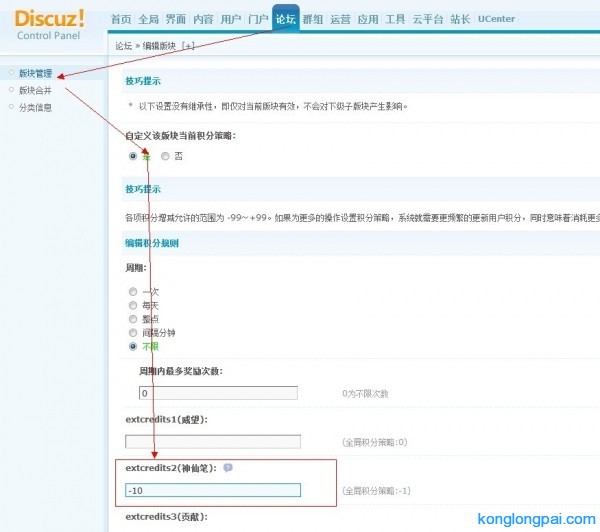Focus the 周期内最多奖励次数 input box
Viewport: 600px width, 532px height.
[x=211, y=393]
